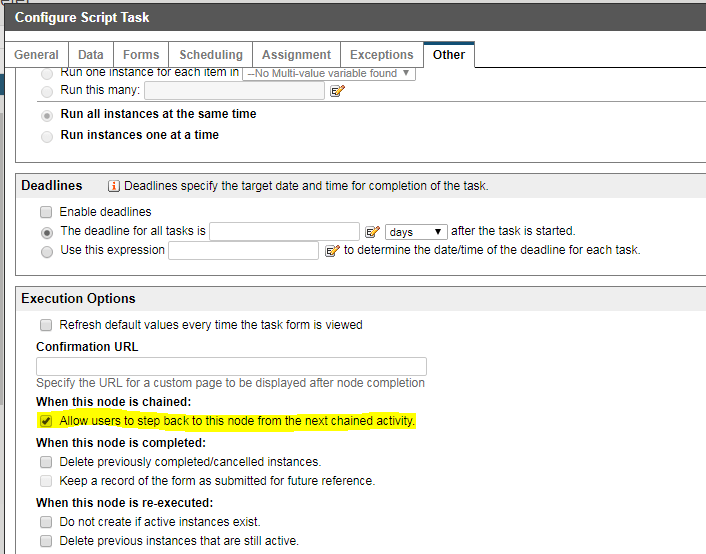The image size is (706, 554).
Task: Open expression editor for Use this expression
Action: pos(332,251)
